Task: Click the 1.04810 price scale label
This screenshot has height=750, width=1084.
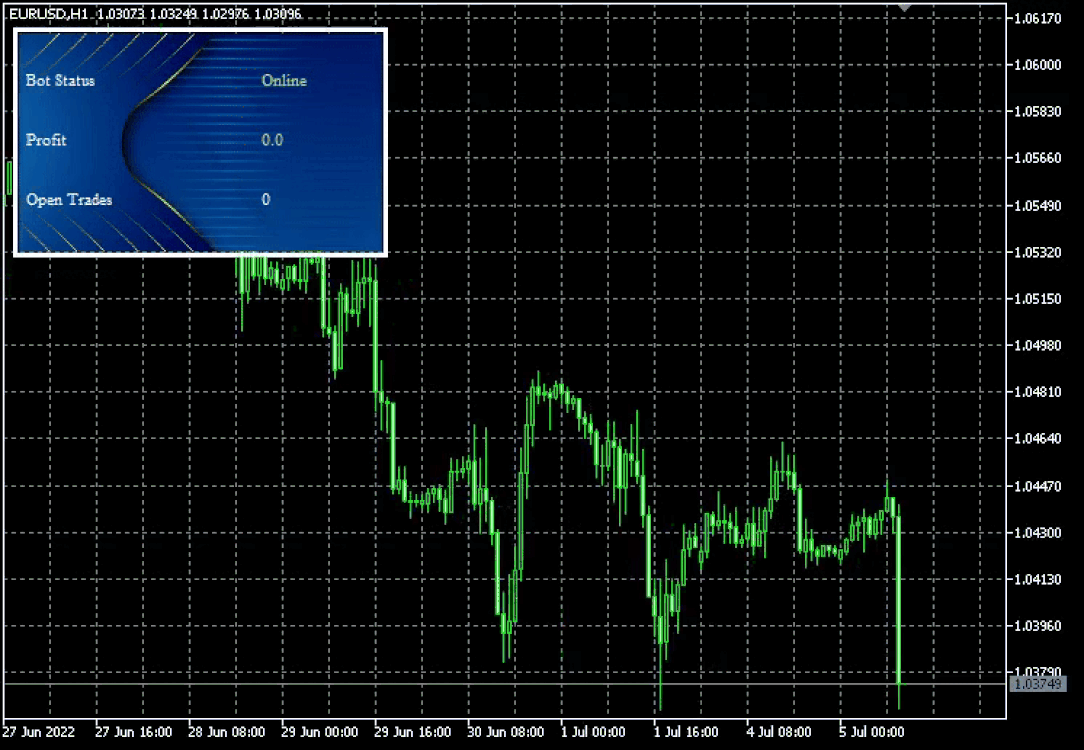Action: 1037,392
